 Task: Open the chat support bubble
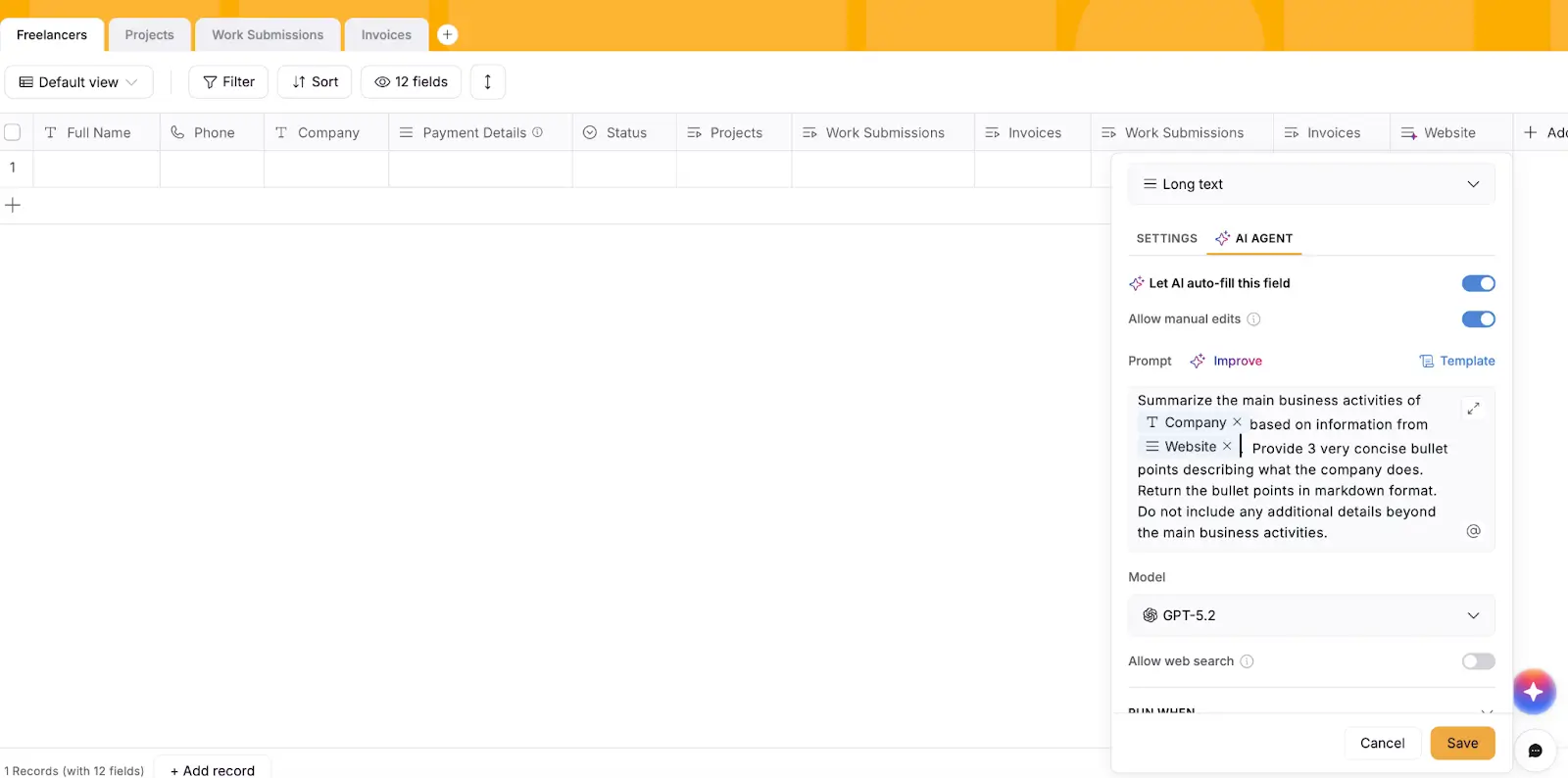[1535, 751]
